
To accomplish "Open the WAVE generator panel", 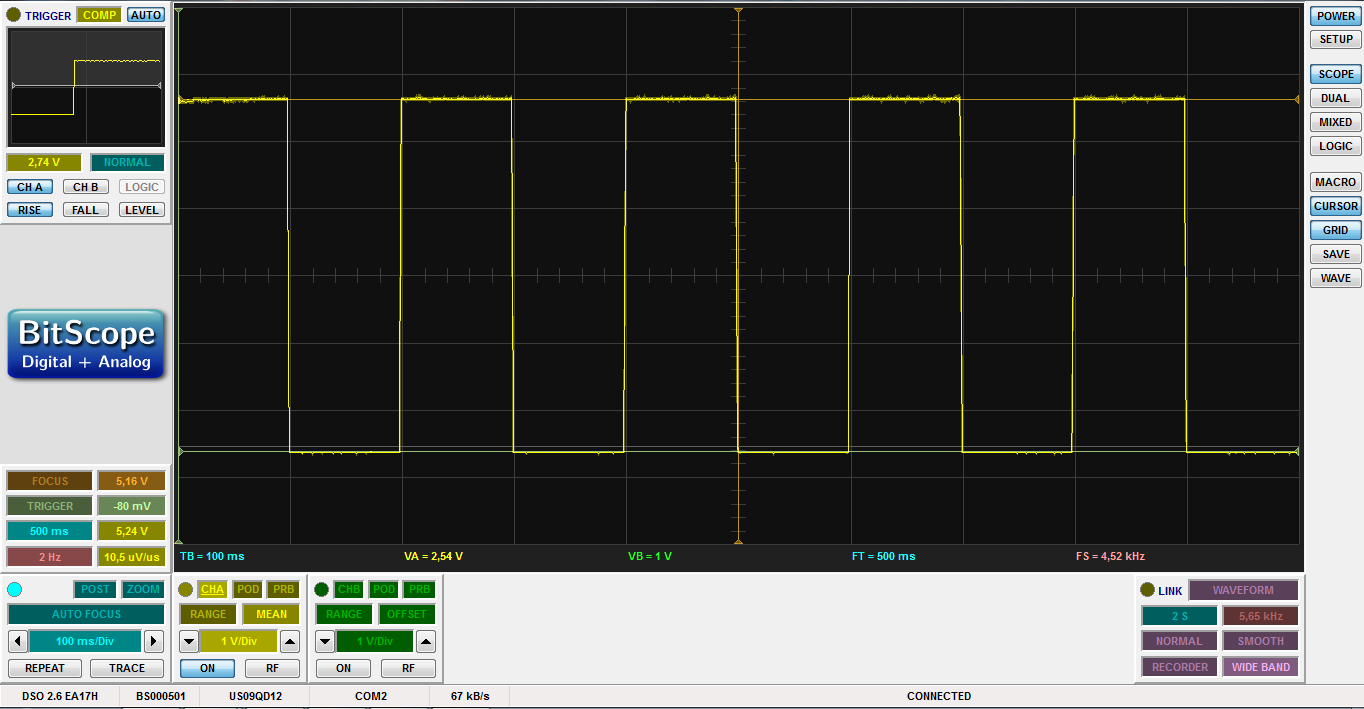I will click(1335, 278).
